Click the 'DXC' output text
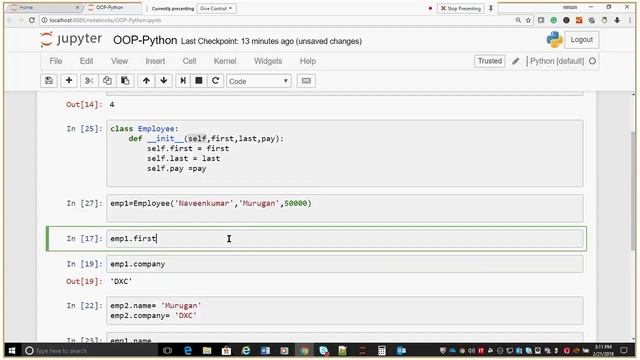 (121, 281)
